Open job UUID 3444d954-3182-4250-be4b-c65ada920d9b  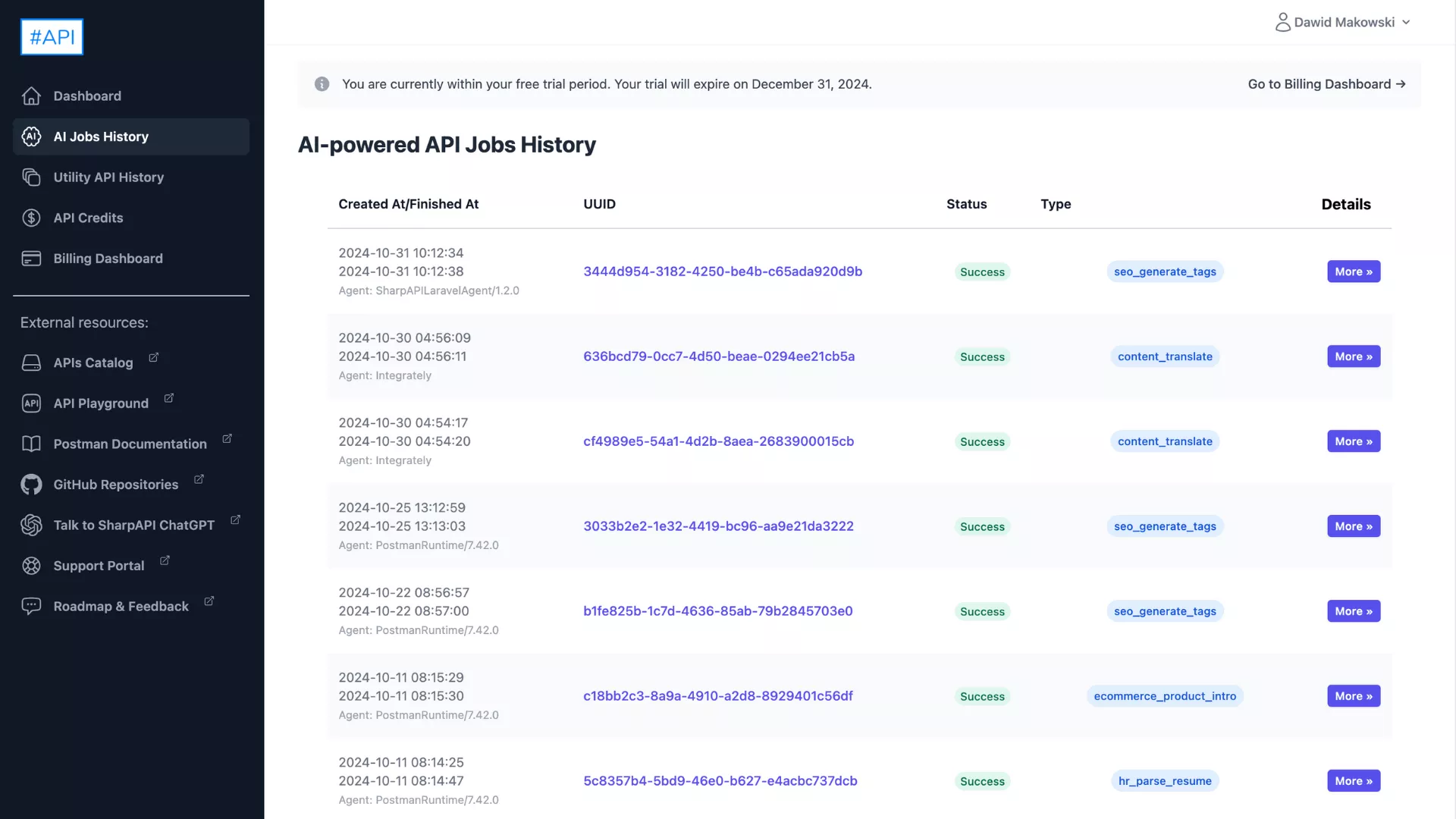[x=722, y=271]
